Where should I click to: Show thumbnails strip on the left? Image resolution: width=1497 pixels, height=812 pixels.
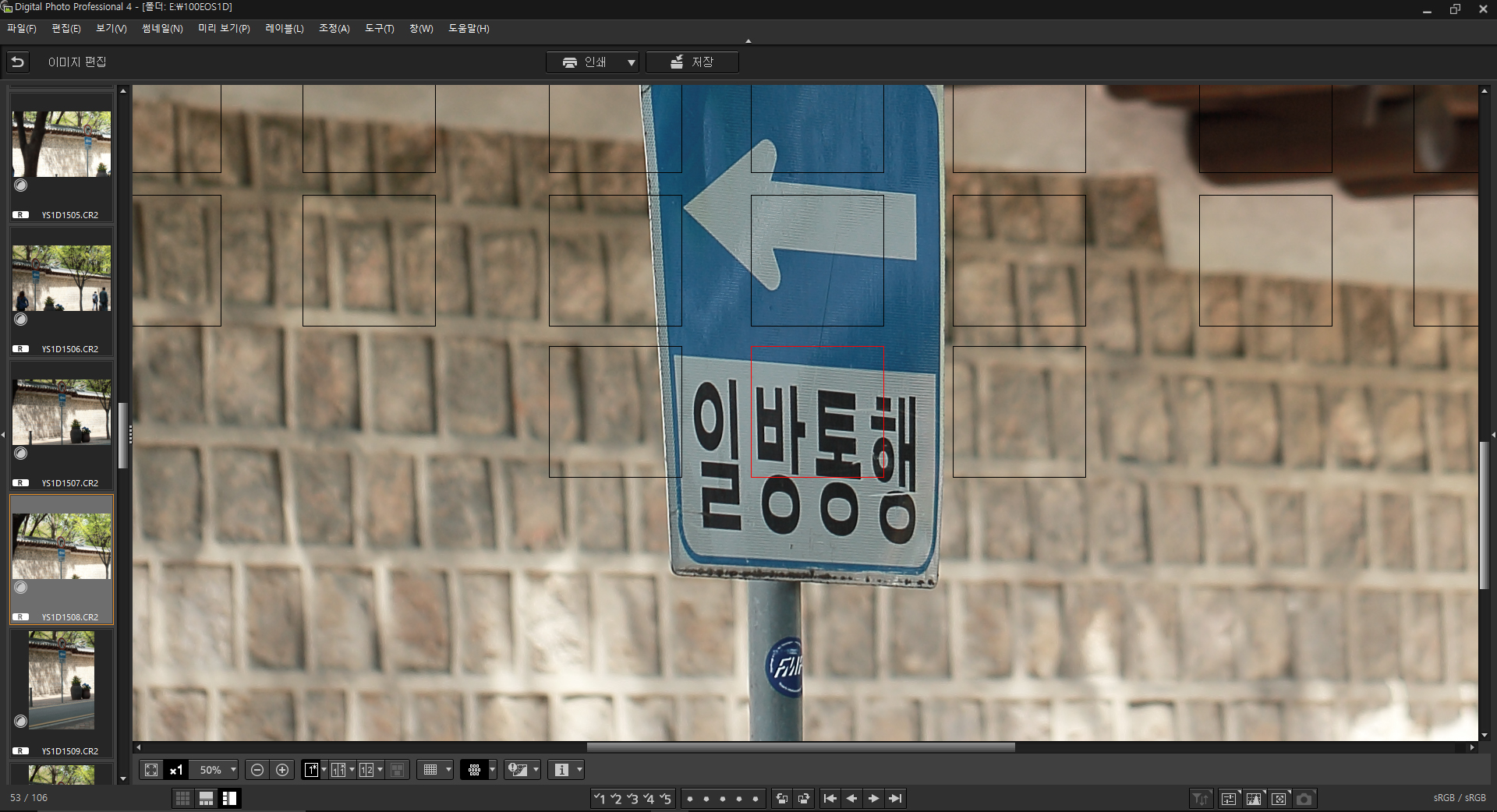(229, 798)
